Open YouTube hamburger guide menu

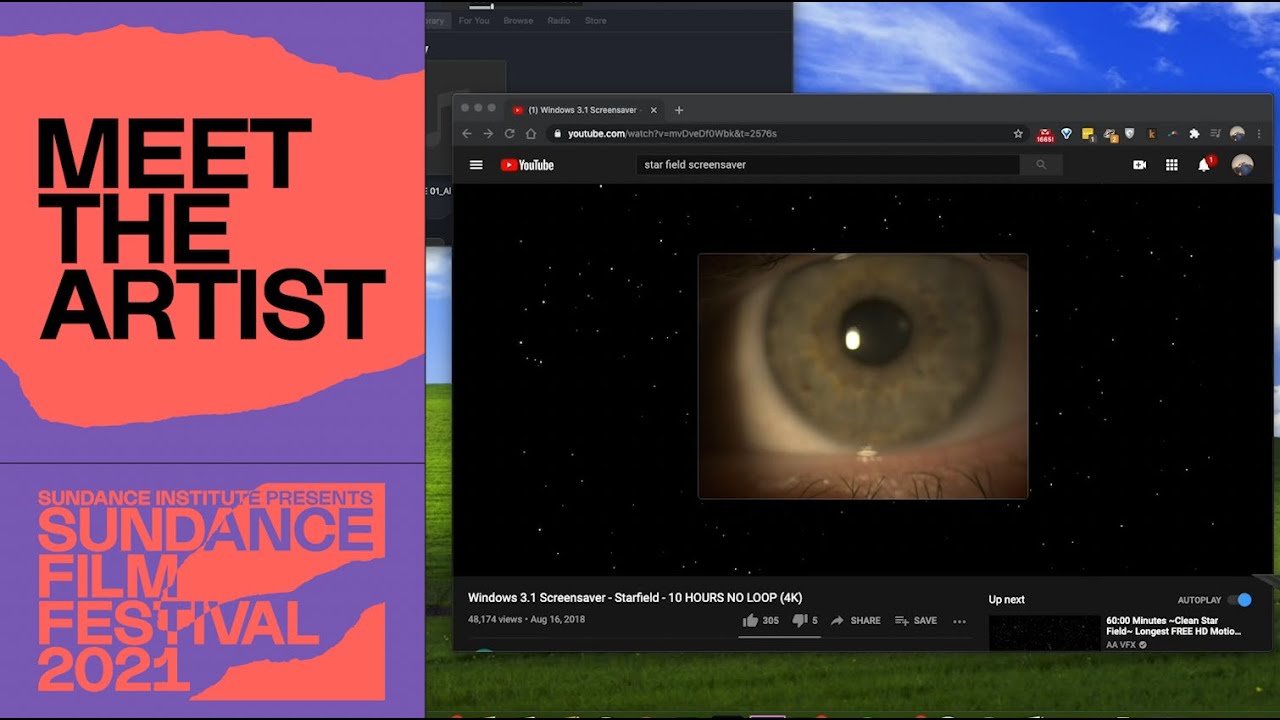pyautogui.click(x=476, y=165)
